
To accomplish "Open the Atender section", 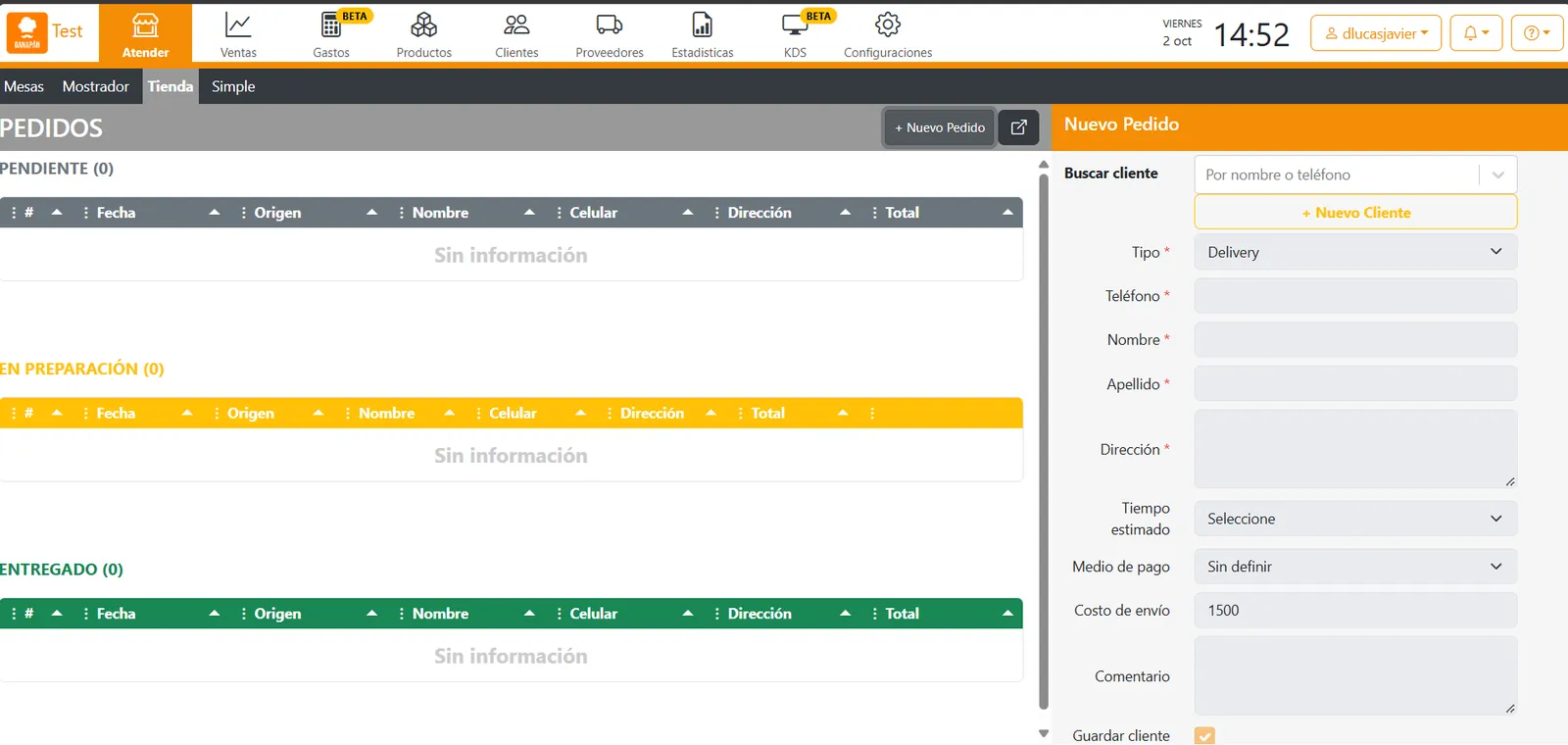I will tap(145, 33).
